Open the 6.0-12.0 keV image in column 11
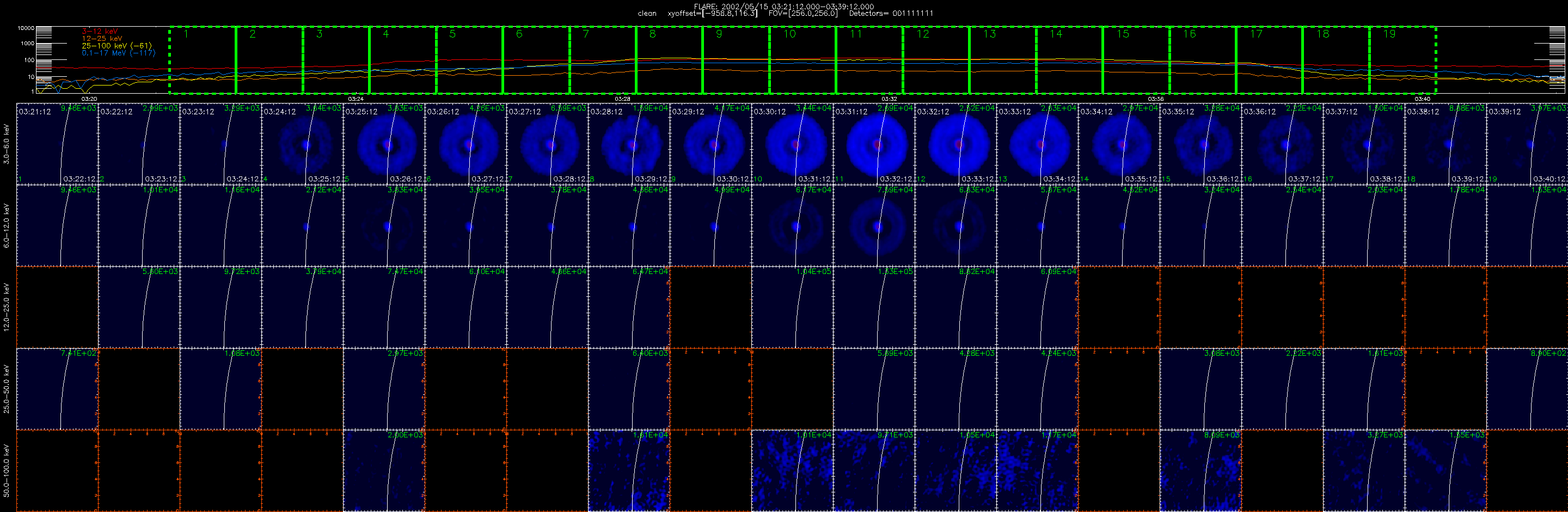 [874, 225]
